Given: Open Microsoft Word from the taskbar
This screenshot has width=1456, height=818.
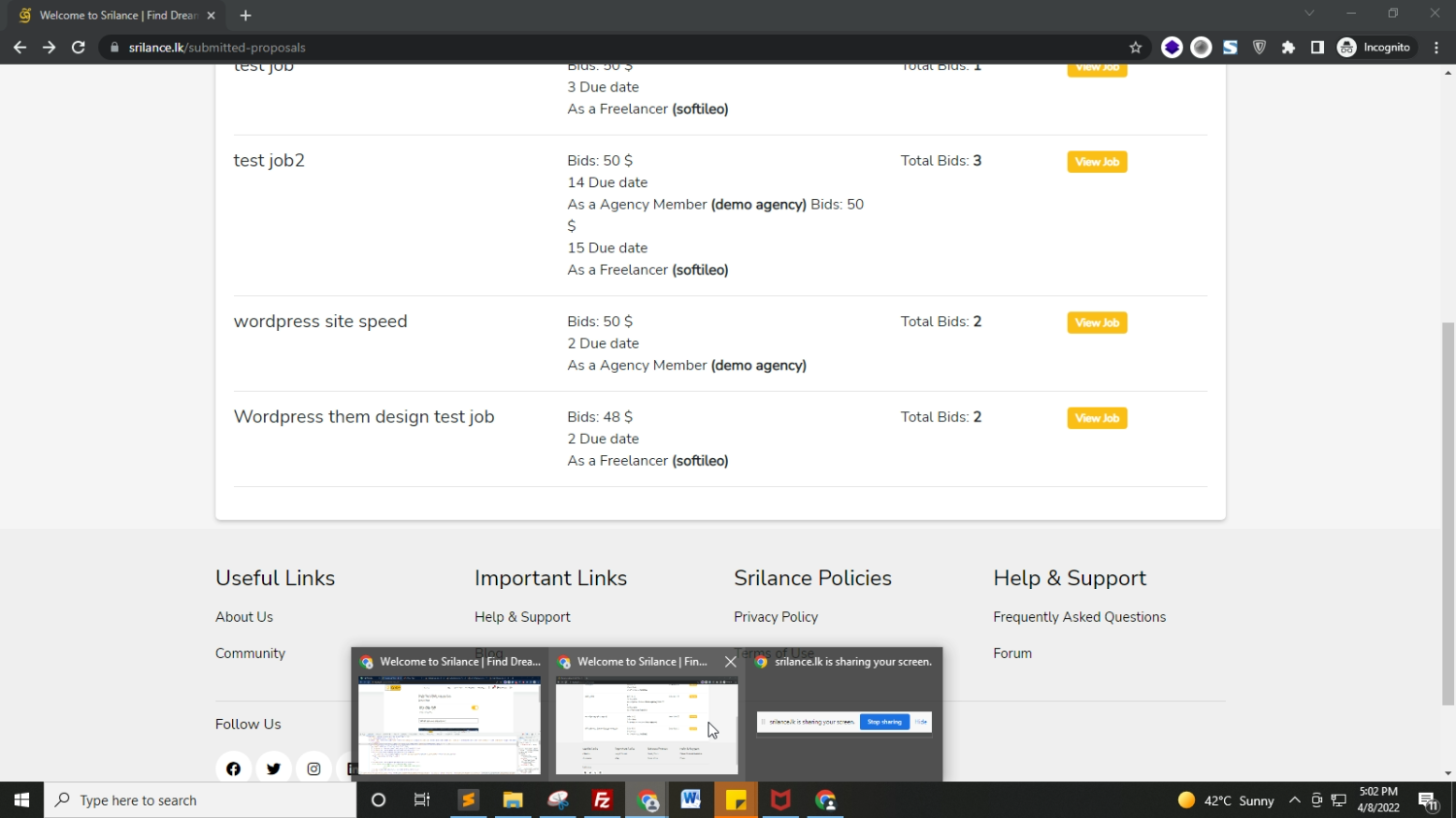Looking at the screenshot, I should 691,801.
